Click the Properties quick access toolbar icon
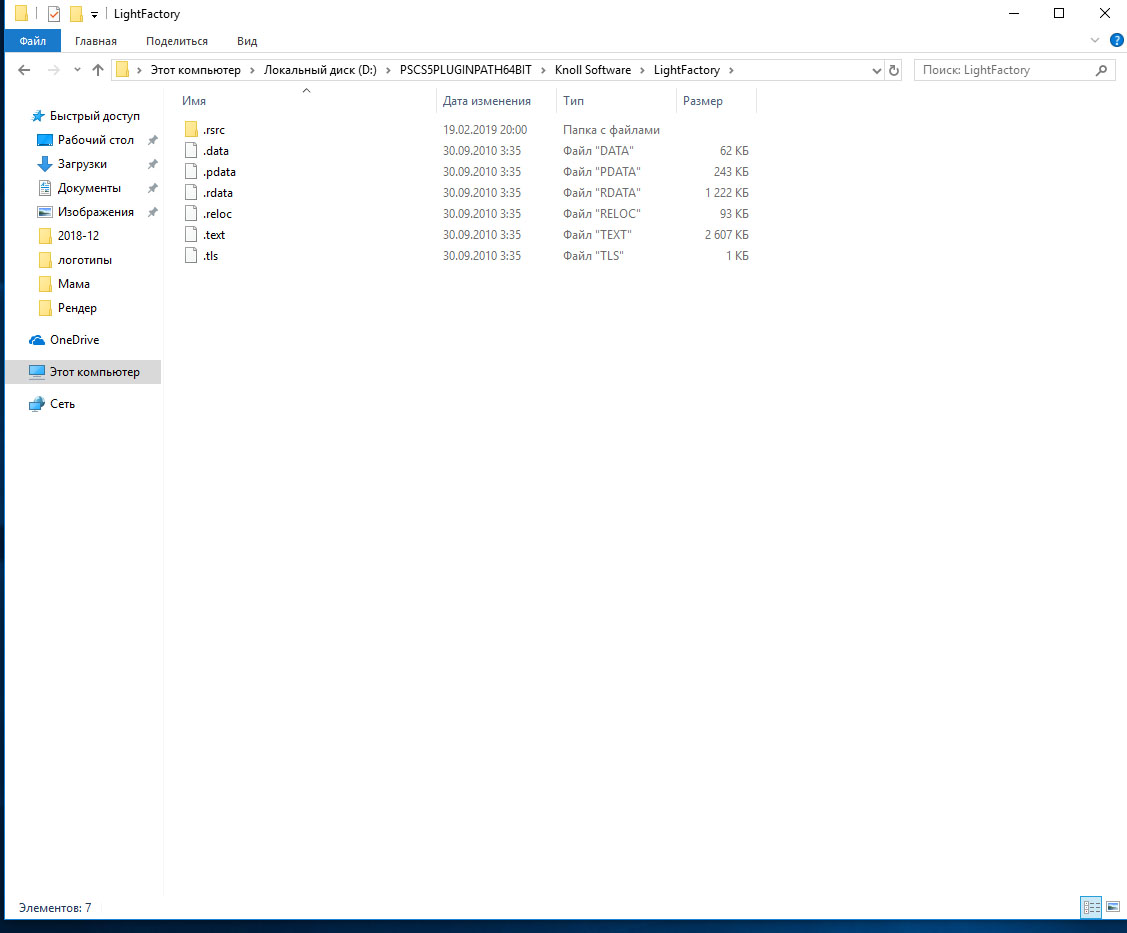The width and height of the screenshot is (1127, 933). click(54, 14)
